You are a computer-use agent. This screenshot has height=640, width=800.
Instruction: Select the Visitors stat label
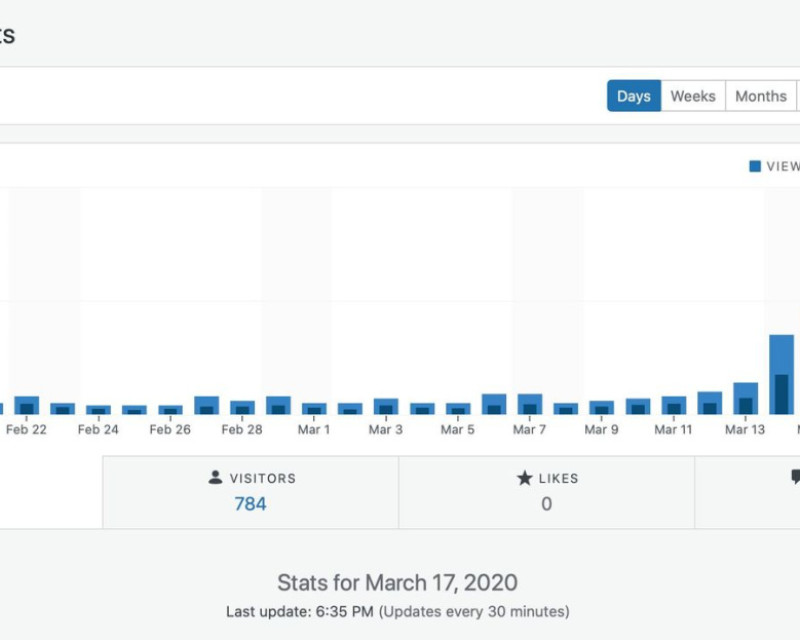(x=262, y=478)
